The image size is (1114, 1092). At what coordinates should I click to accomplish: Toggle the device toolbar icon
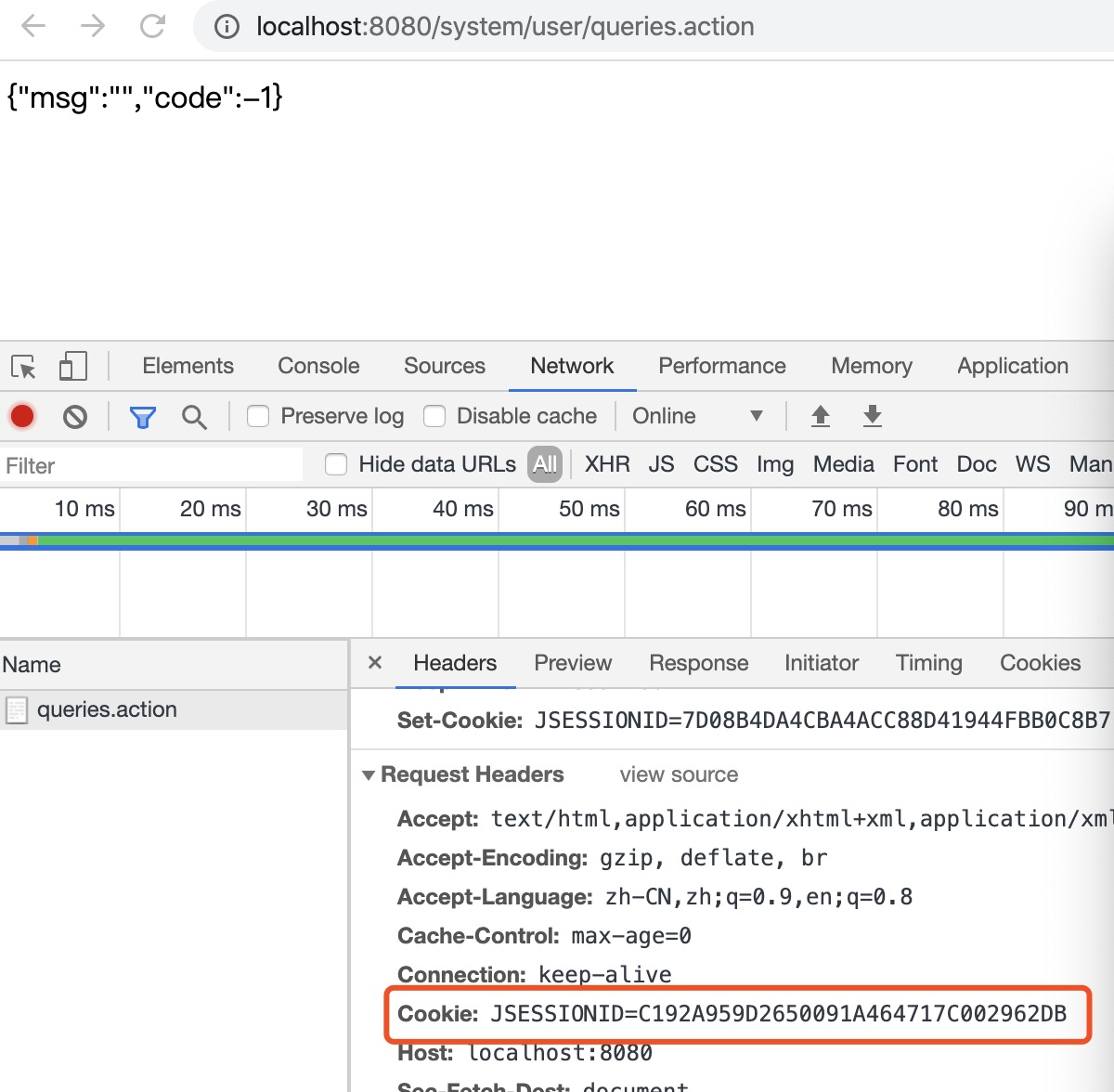coord(72,366)
